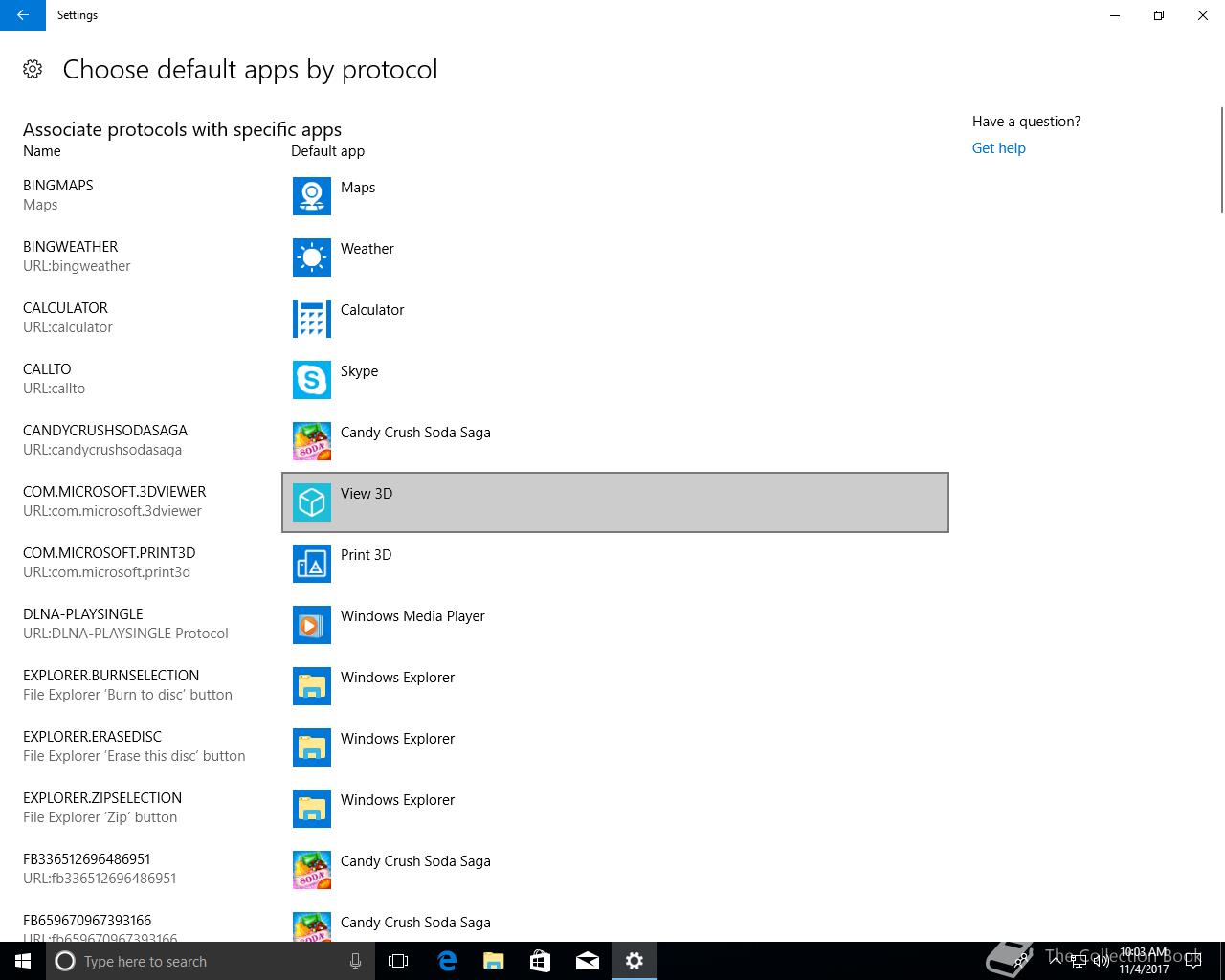Open Microsoft Store from the taskbar
This screenshot has width=1225, height=980.
click(x=541, y=961)
